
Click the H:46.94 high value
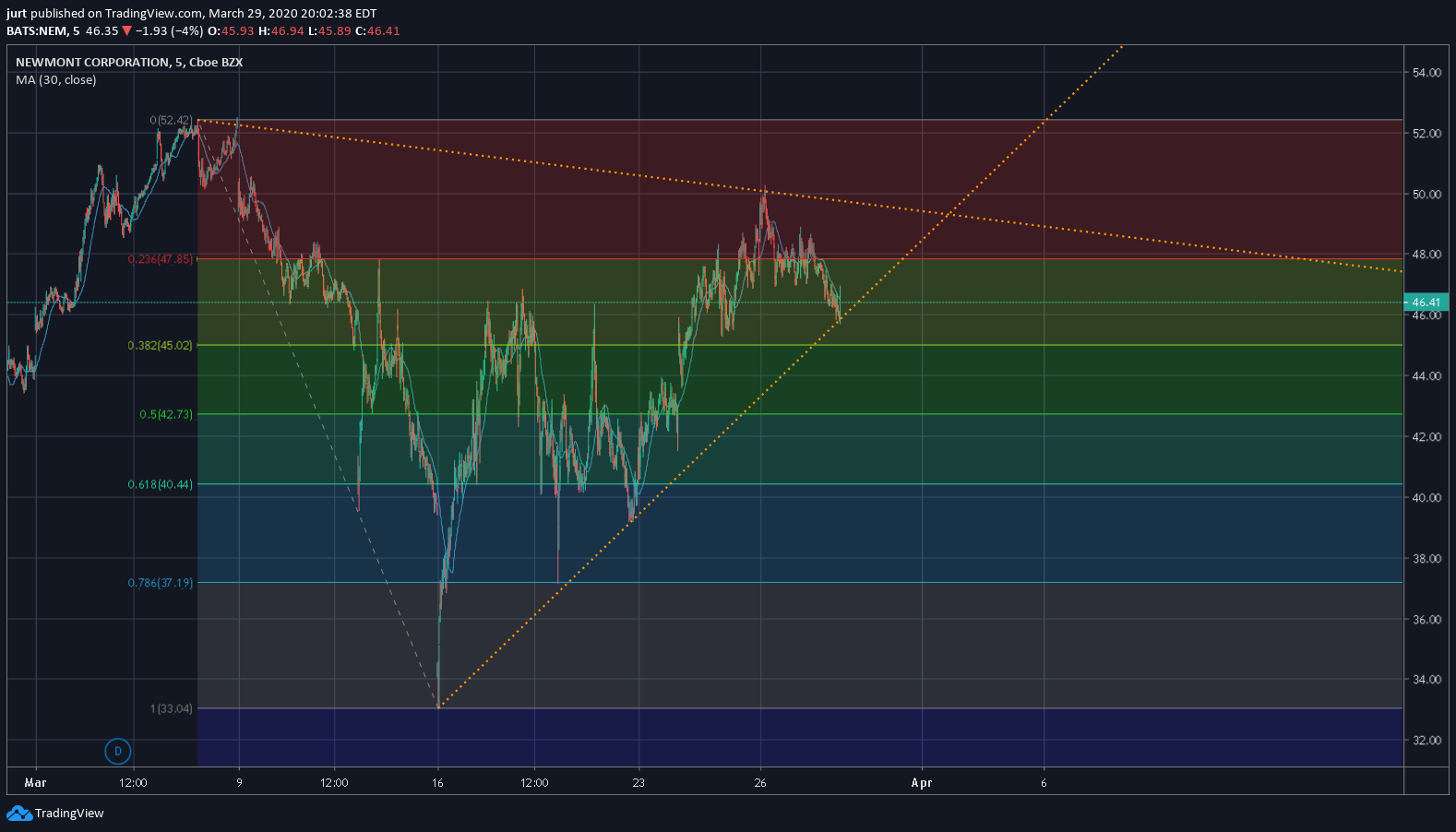click(281, 31)
